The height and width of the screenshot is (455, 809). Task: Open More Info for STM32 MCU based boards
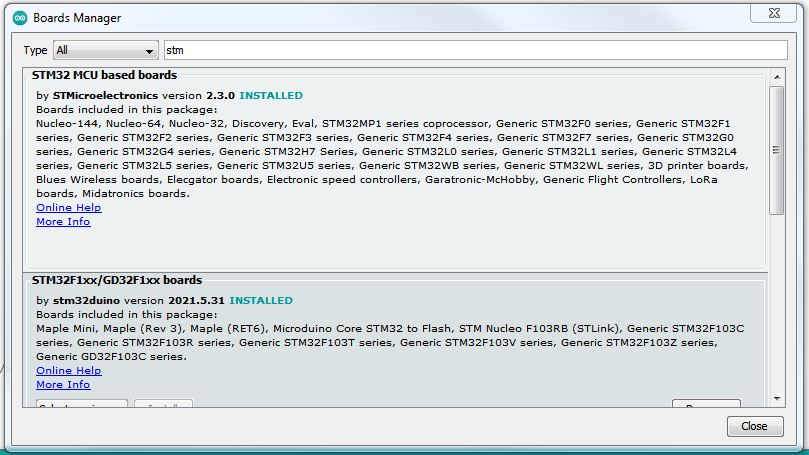pyautogui.click(x=63, y=221)
